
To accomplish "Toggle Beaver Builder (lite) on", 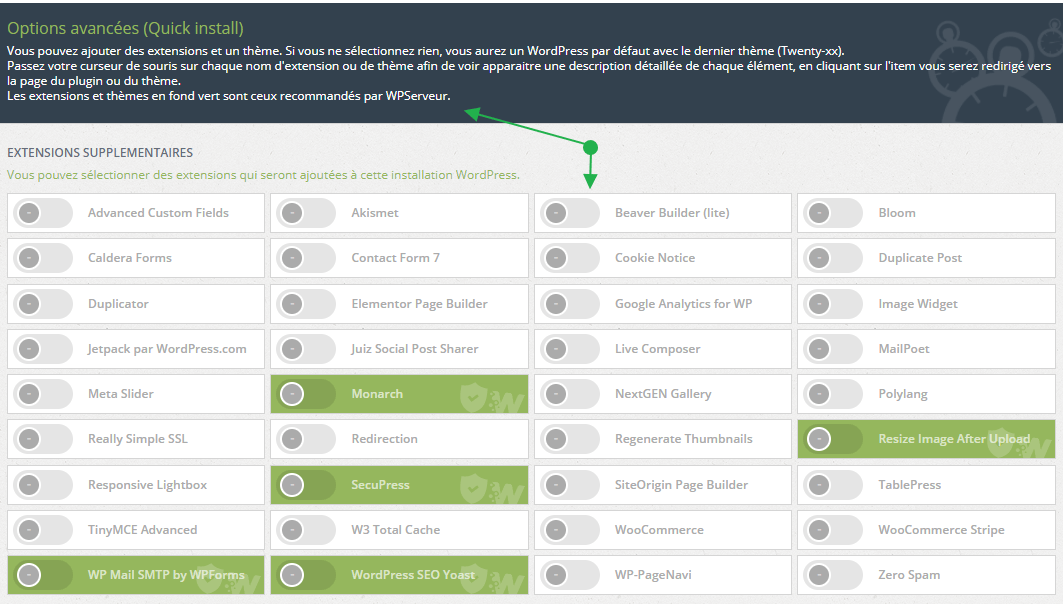I will tap(570, 213).
